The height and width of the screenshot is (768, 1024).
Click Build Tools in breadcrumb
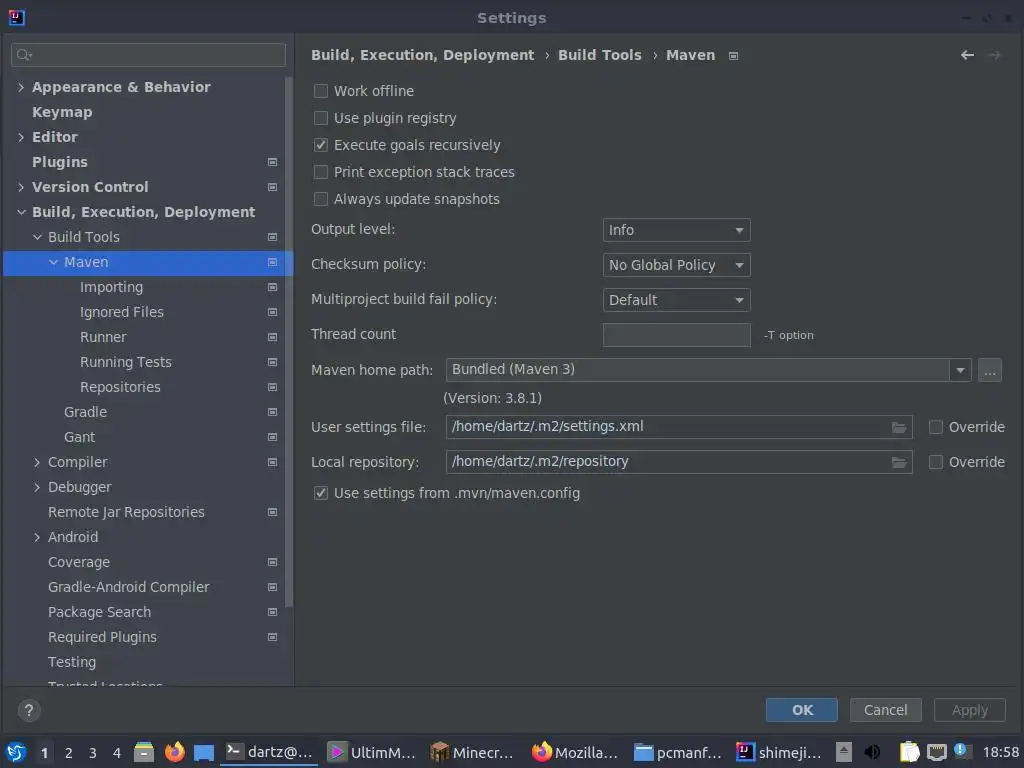click(x=600, y=56)
